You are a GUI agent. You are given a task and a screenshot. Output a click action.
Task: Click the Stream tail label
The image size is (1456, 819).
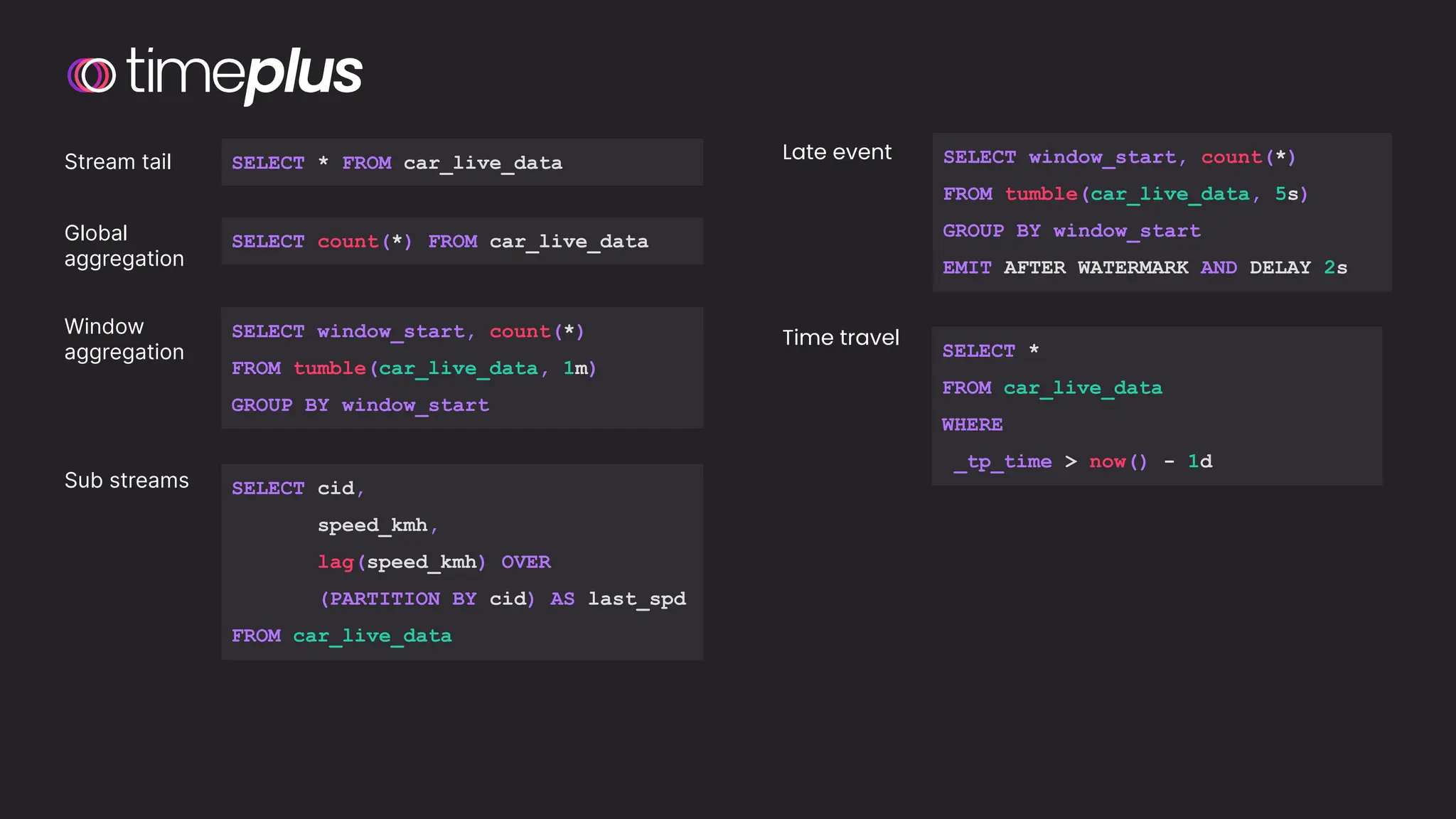tap(118, 162)
